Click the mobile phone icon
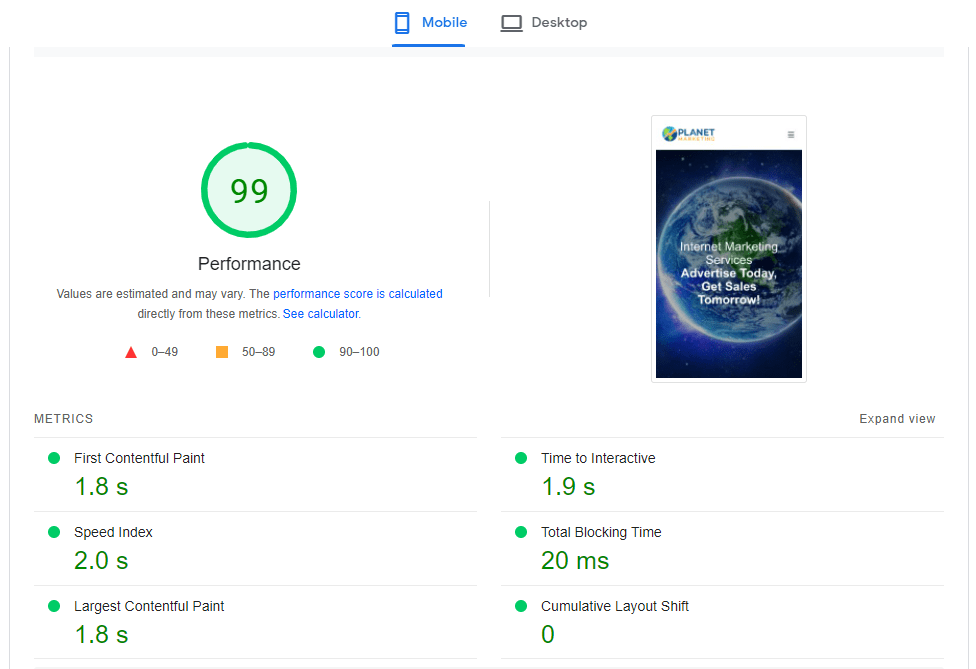This screenshot has width=976, height=669. [402, 23]
